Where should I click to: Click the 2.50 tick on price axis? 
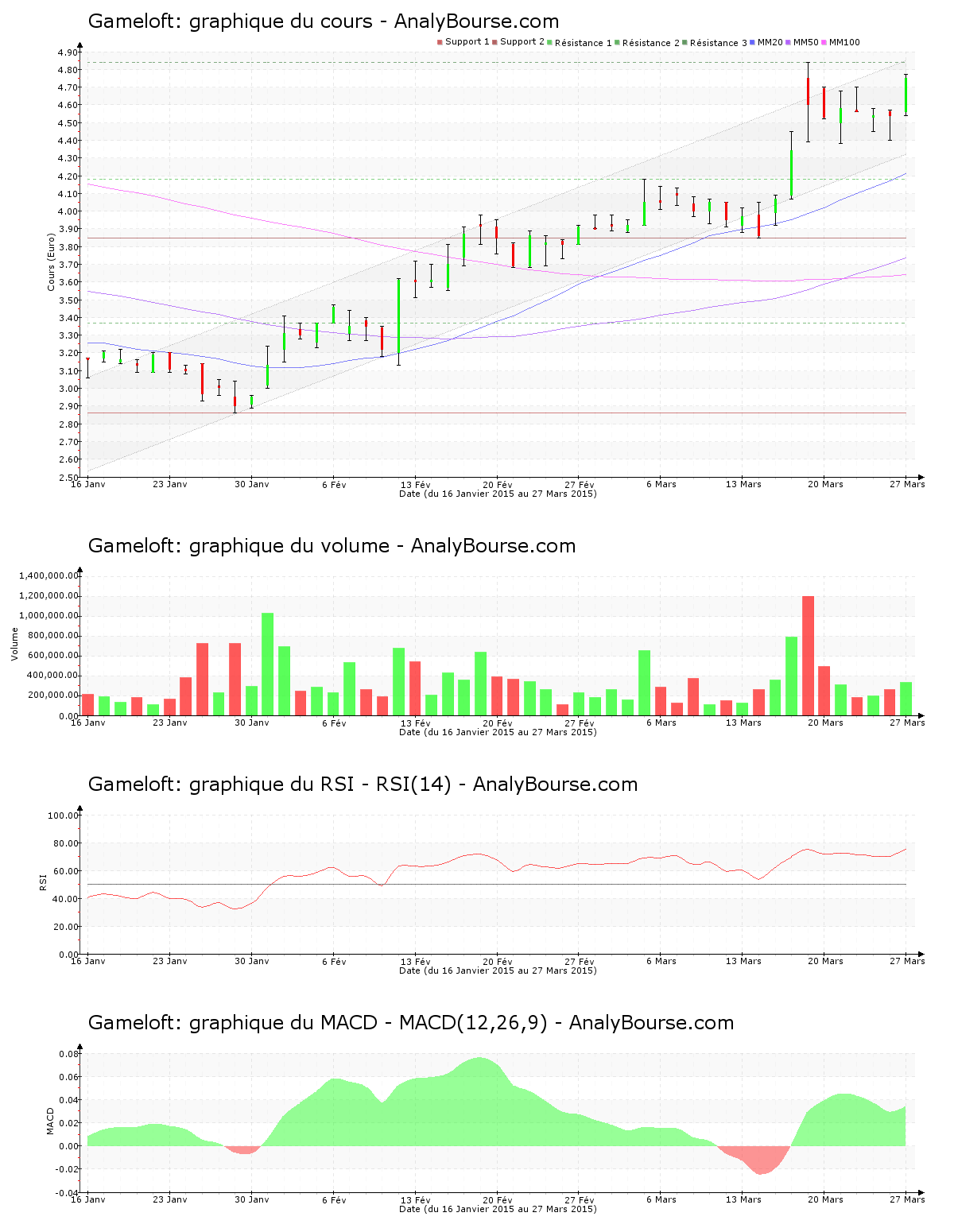68,478
